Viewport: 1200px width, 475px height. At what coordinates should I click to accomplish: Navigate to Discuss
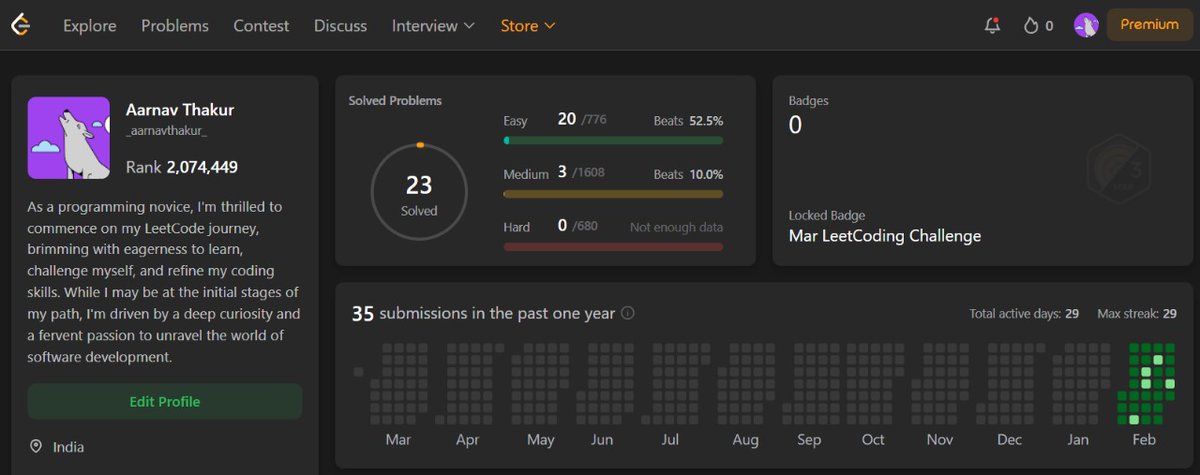coord(340,26)
